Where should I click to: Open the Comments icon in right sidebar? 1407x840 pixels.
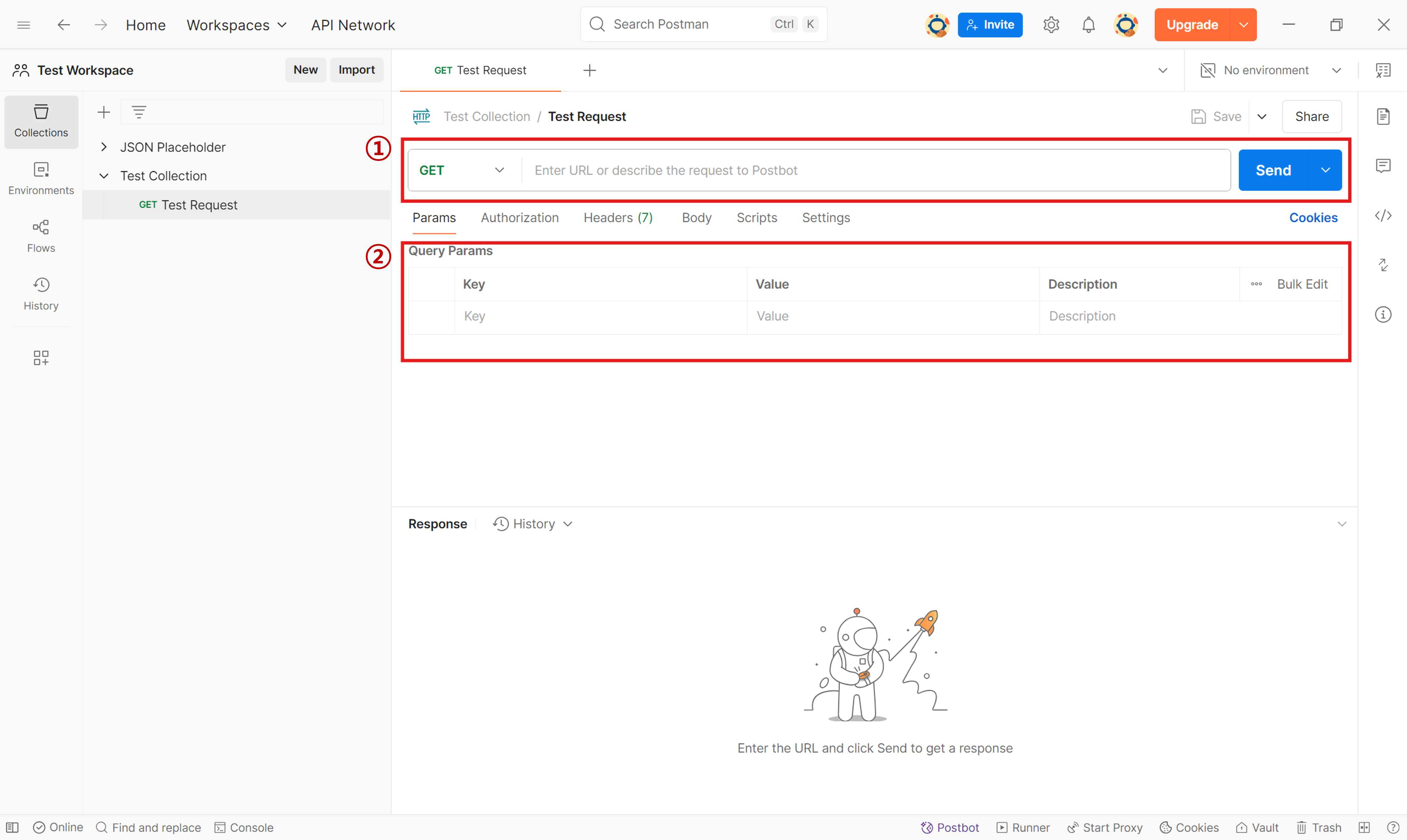[x=1383, y=165]
